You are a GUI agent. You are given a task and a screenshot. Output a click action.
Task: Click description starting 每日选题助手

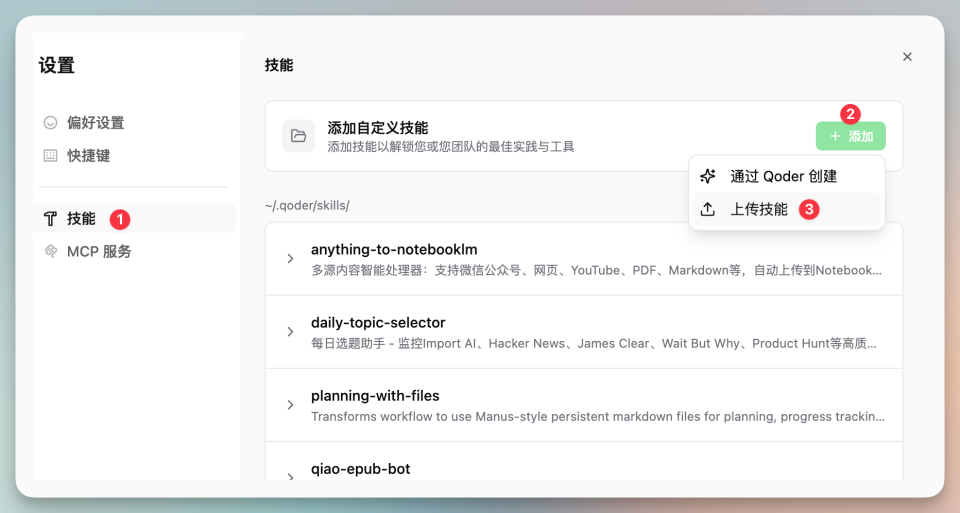tap(593, 343)
